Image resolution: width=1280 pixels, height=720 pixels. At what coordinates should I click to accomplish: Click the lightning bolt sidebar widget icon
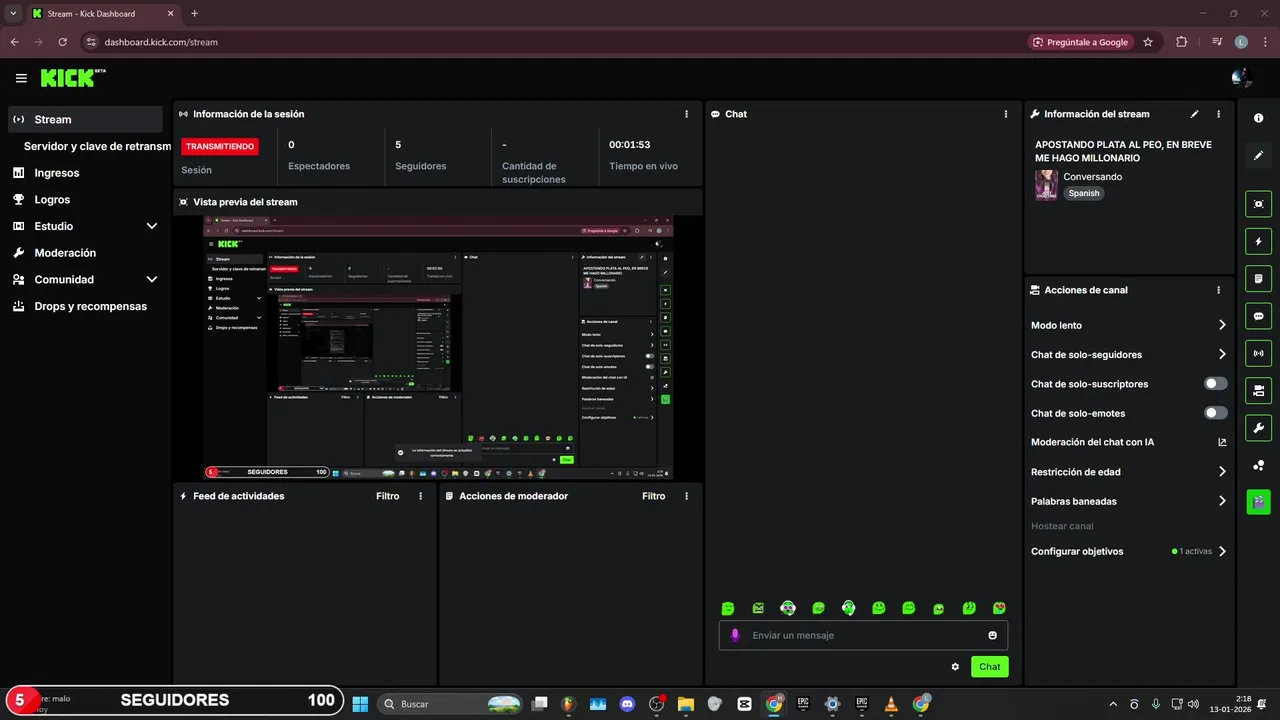[1258, 241]
